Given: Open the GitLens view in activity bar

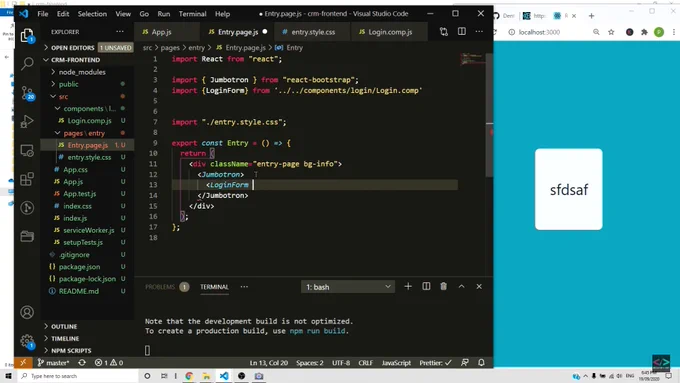Looking at the screenshot, I should click(27, 208).
